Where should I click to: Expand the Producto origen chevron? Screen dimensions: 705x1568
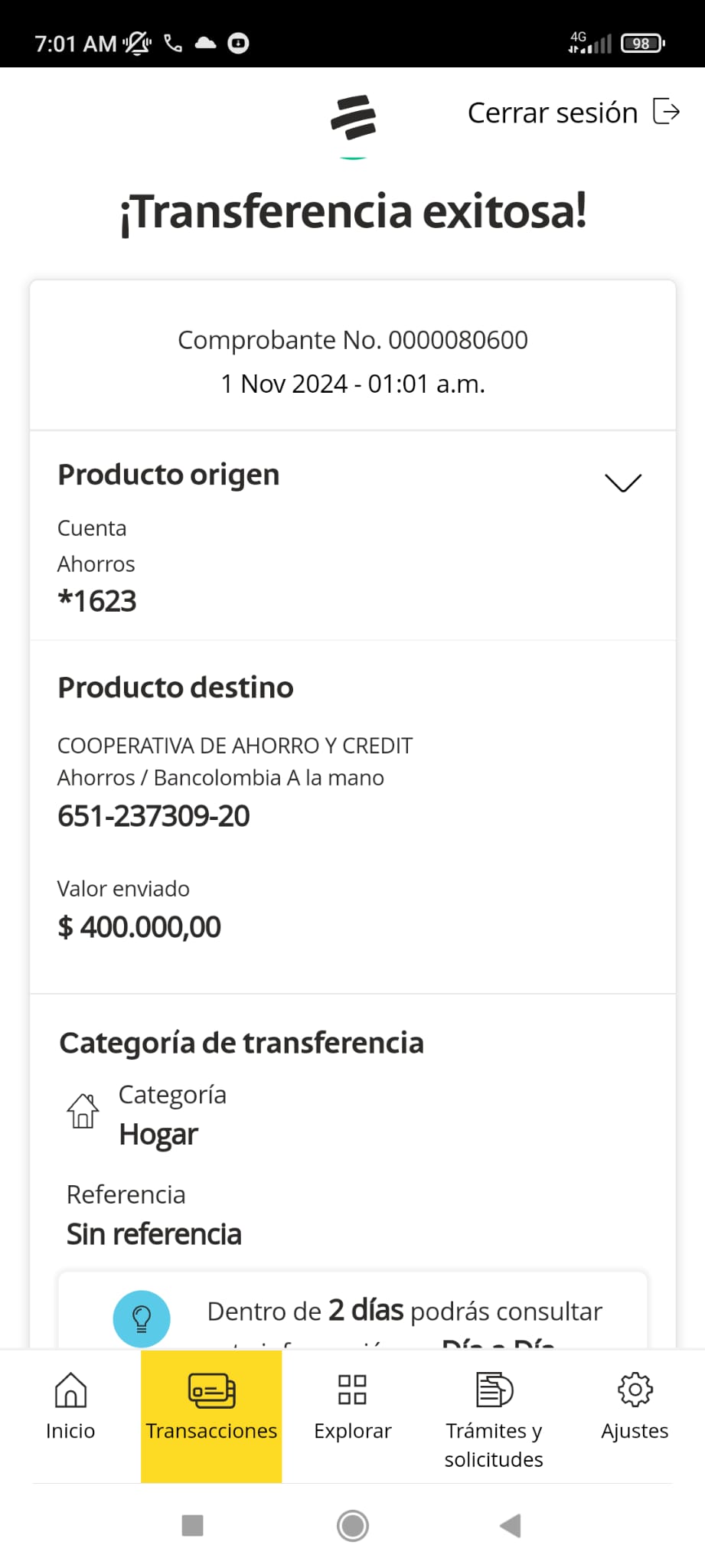pos(623,482)
